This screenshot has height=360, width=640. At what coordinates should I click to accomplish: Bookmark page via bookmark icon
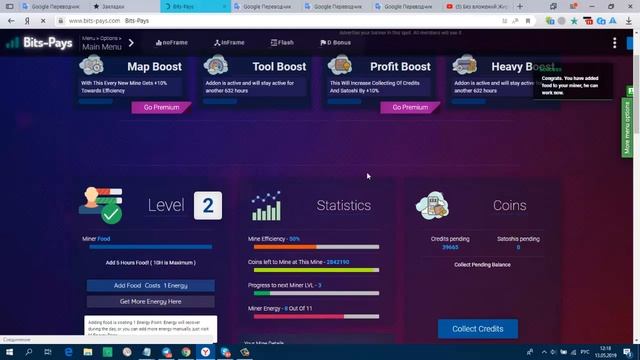[x=528, y=21]
